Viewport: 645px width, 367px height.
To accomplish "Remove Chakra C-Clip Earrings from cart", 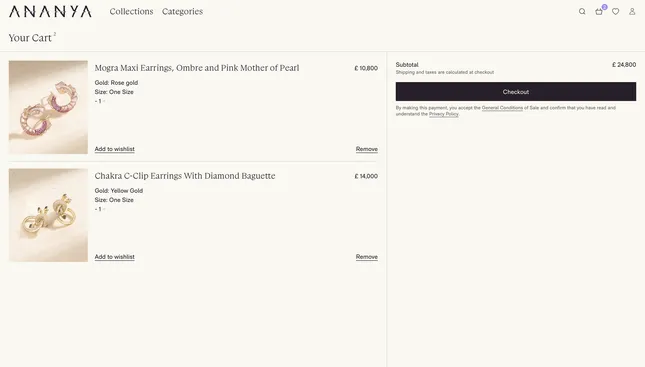I will point(367,257).
